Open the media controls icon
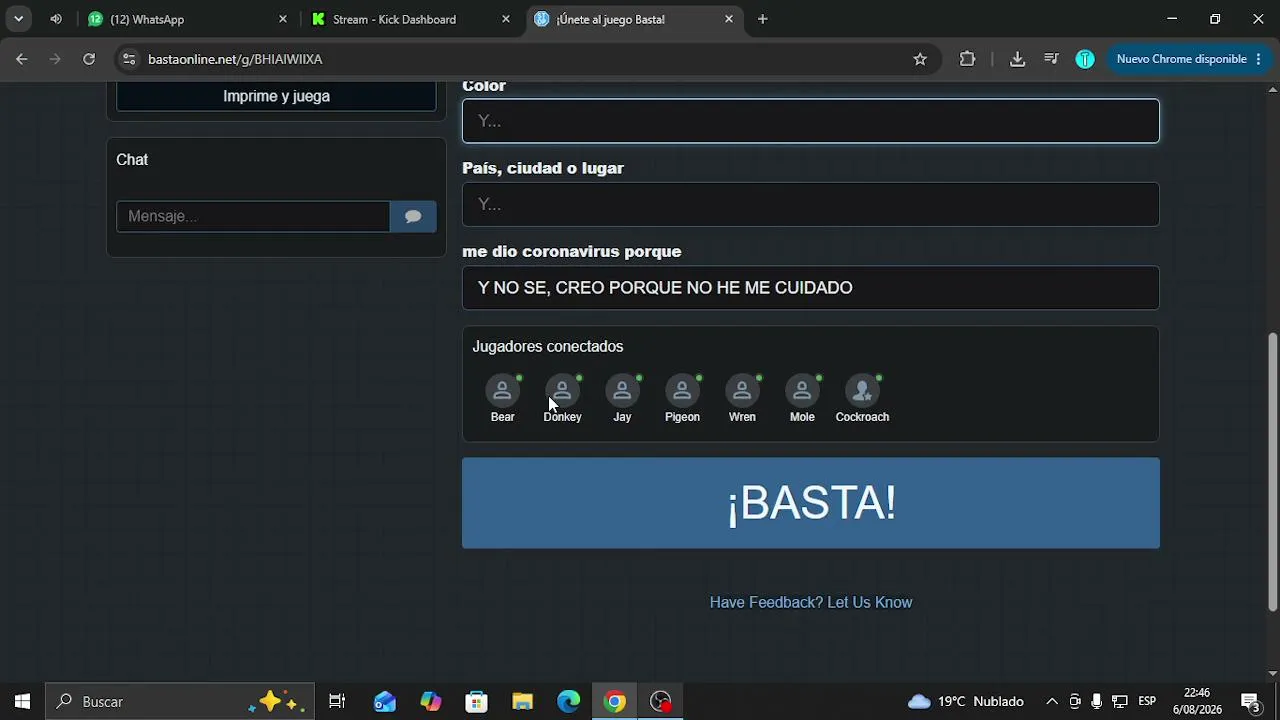Screen dimensions: 1280x720 tap(1051, 59)
